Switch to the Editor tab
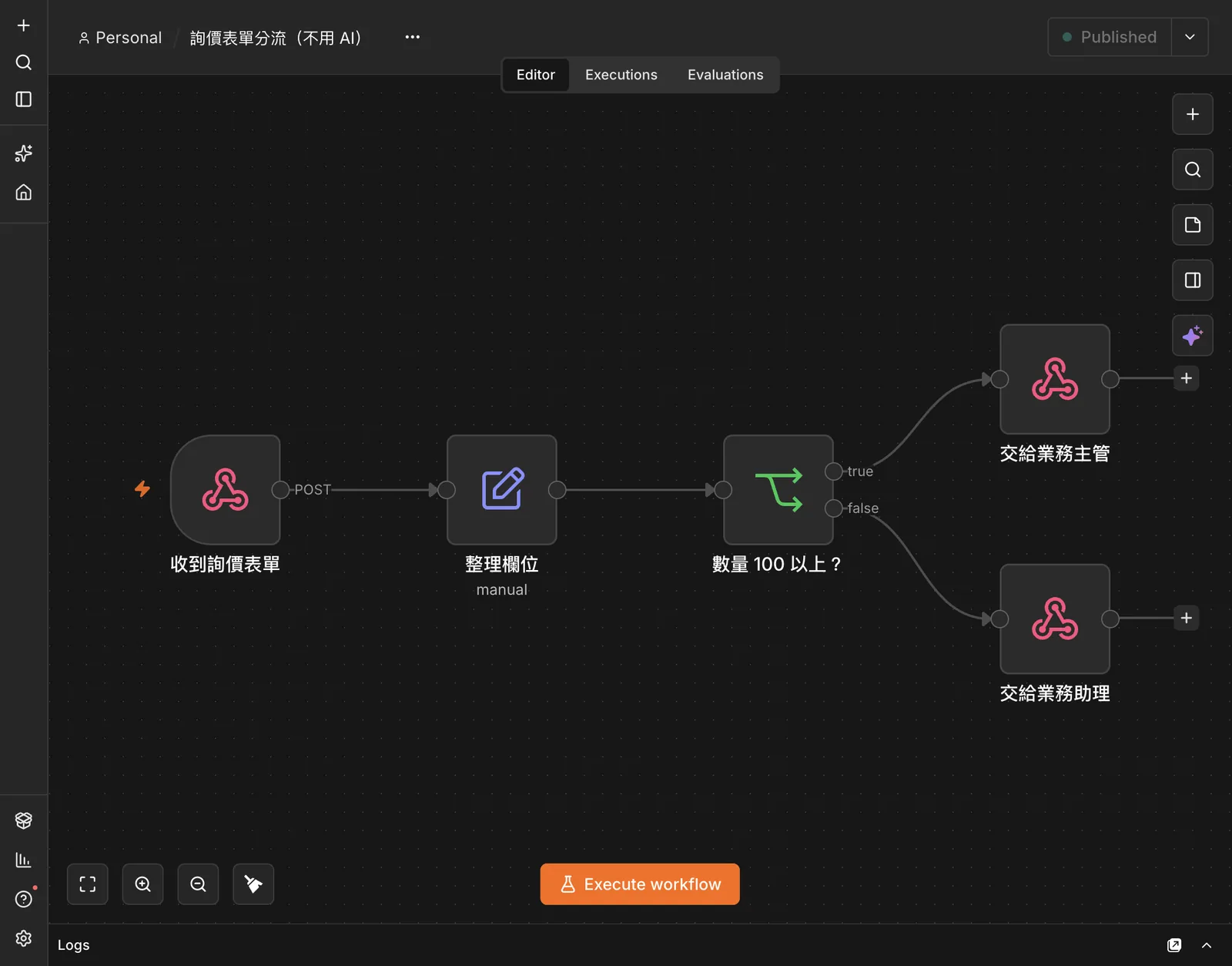 (536, 75)
